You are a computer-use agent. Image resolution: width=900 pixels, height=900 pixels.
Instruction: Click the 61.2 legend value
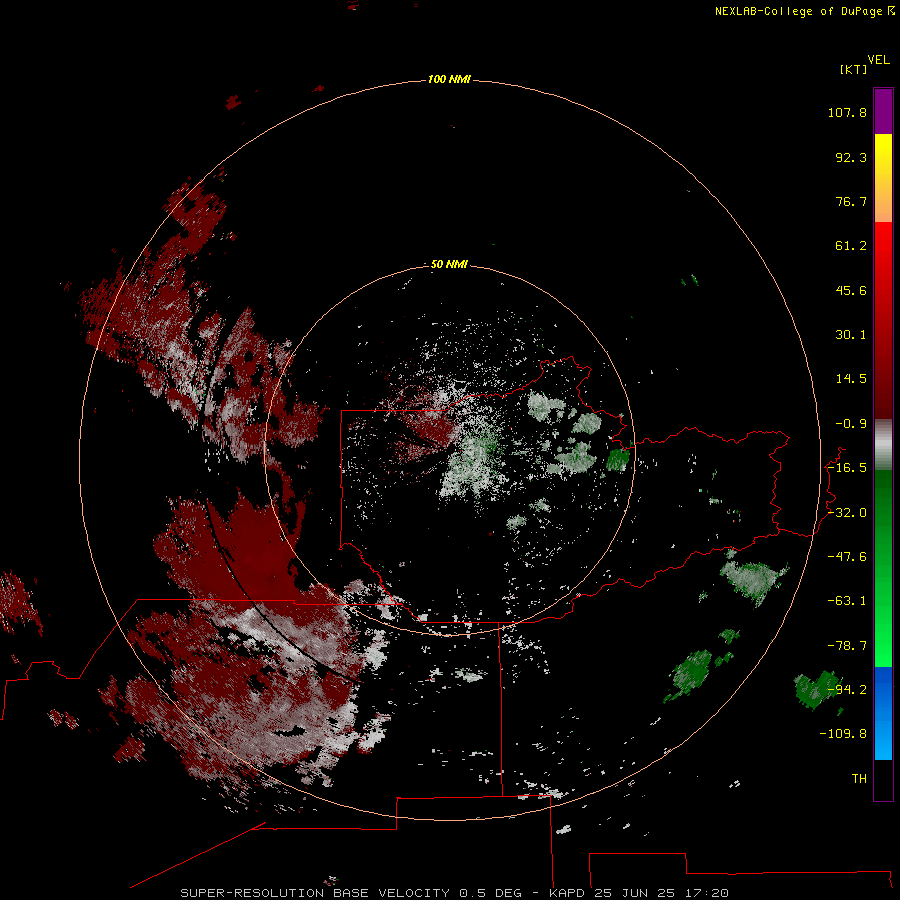click(851, 246)
